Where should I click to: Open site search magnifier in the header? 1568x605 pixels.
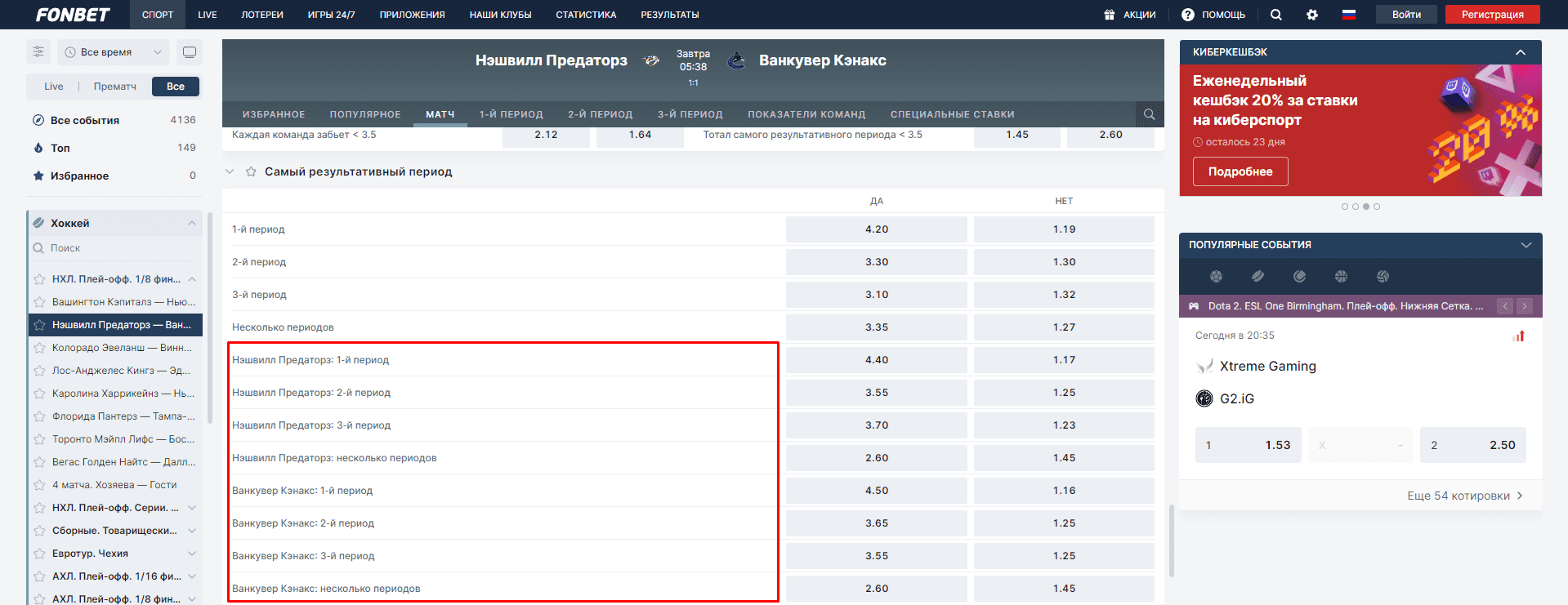click(x=1276, y=15)
